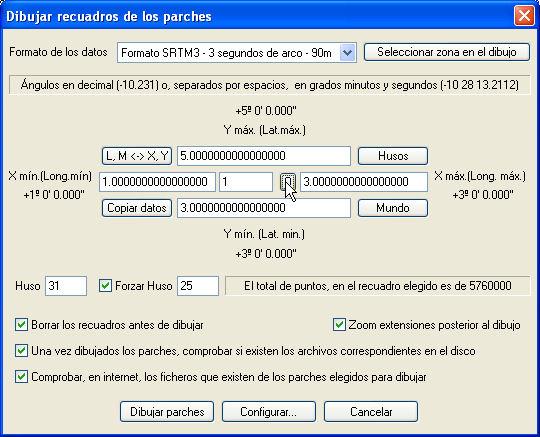Click the X mín longitude input field
The image size is (540, 437).
[157, 182]
